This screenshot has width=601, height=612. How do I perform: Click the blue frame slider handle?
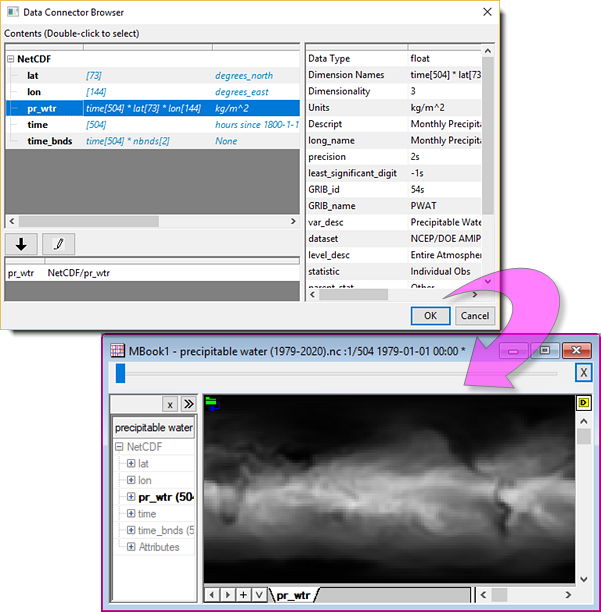120,373
